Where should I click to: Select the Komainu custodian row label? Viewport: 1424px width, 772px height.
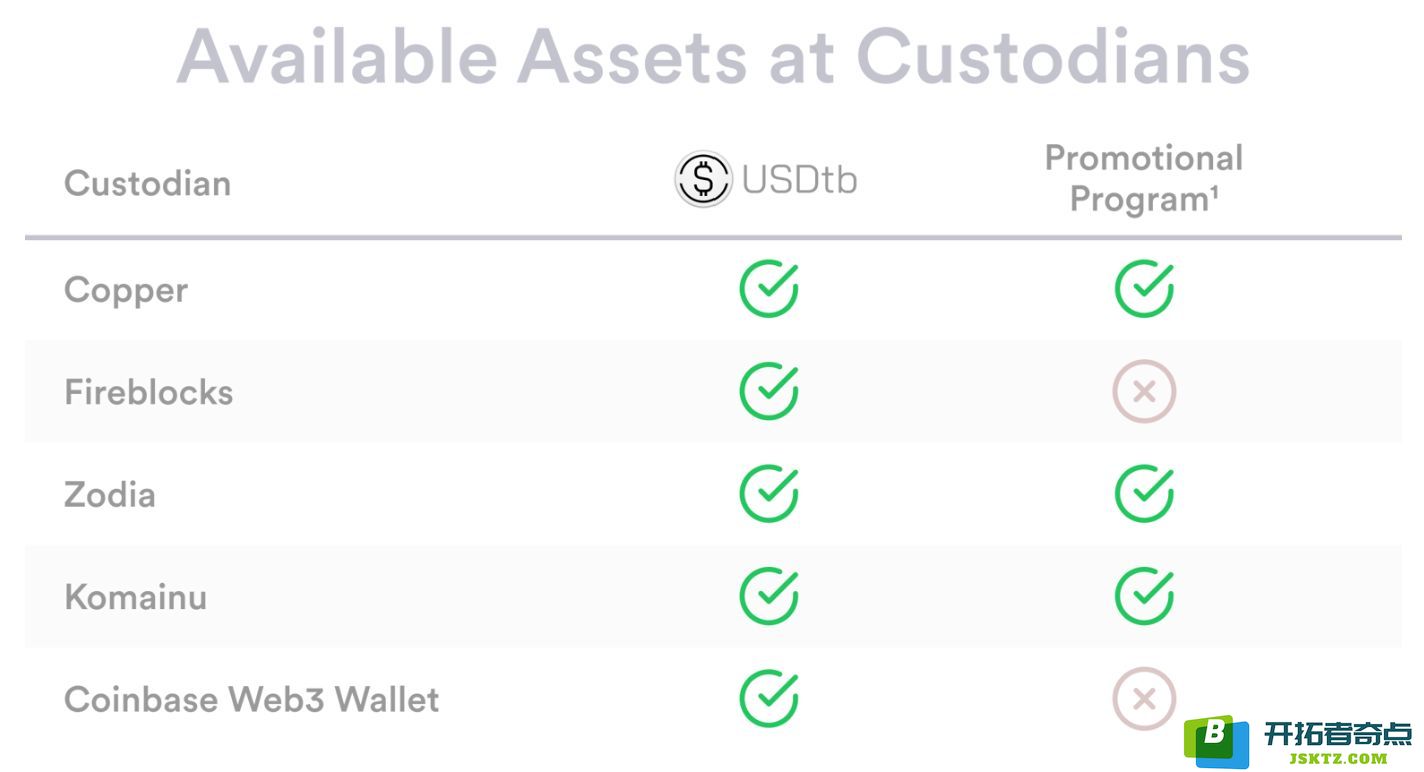pos(136,597)
